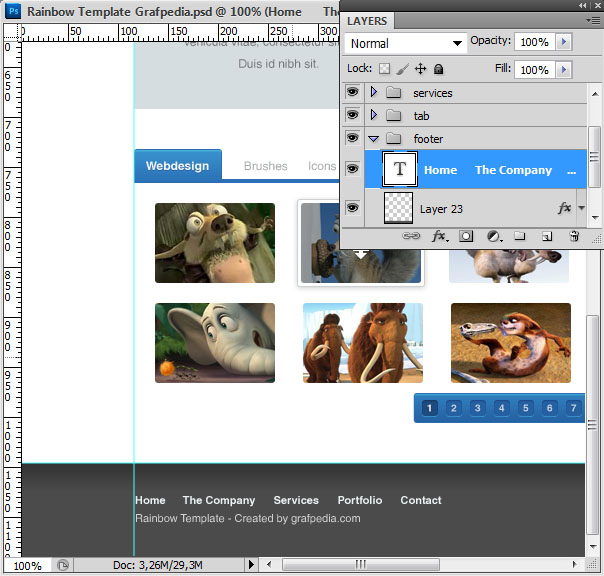
Task: Open the Fill slider arrow
Action: click(564, 70)
